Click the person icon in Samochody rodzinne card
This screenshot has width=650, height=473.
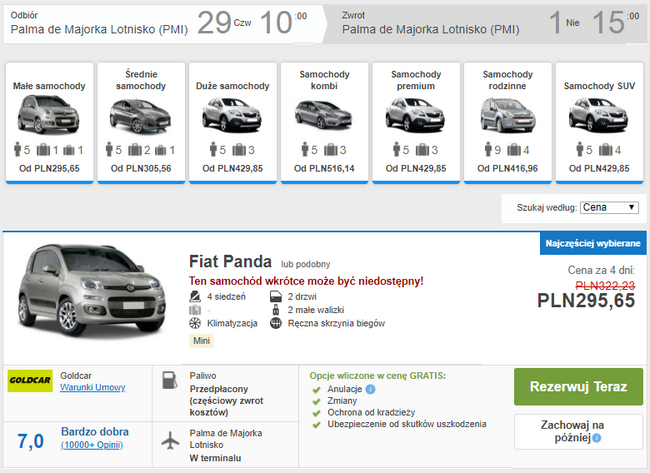point(488,149)
